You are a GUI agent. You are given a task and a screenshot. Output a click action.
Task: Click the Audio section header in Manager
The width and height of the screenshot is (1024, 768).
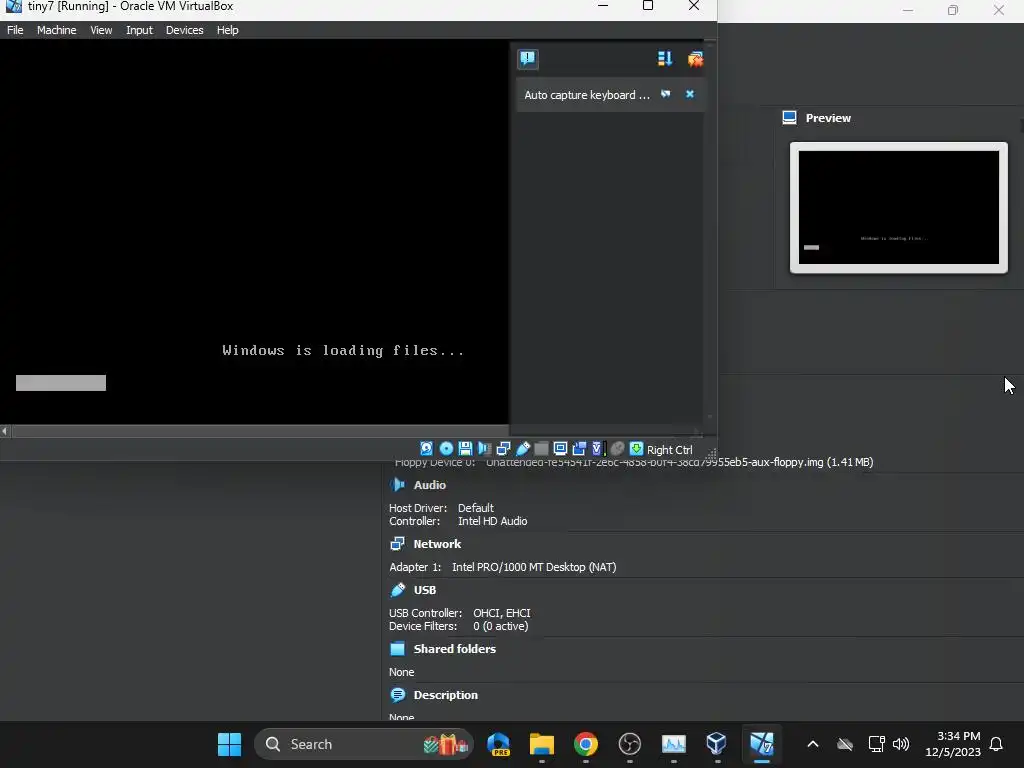429,485
